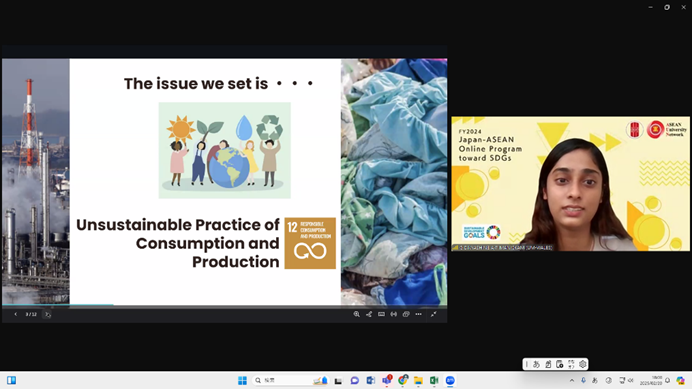Open File Explorer from the taskbar
The height and width of the screenshot is (389, 692).
(x=418, y=381)
